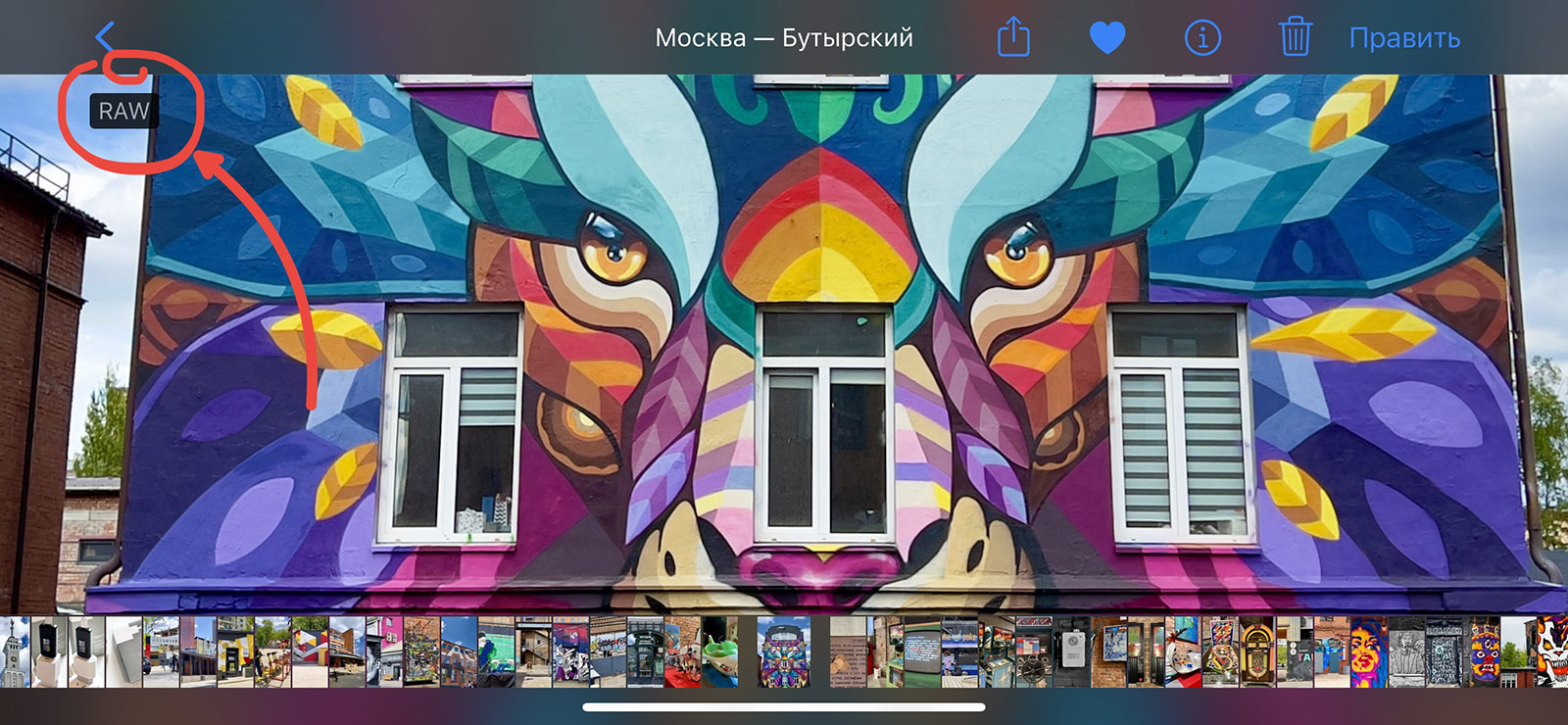Open the share sheet for this photo
1568x725 pixels.
[1013, 37]
